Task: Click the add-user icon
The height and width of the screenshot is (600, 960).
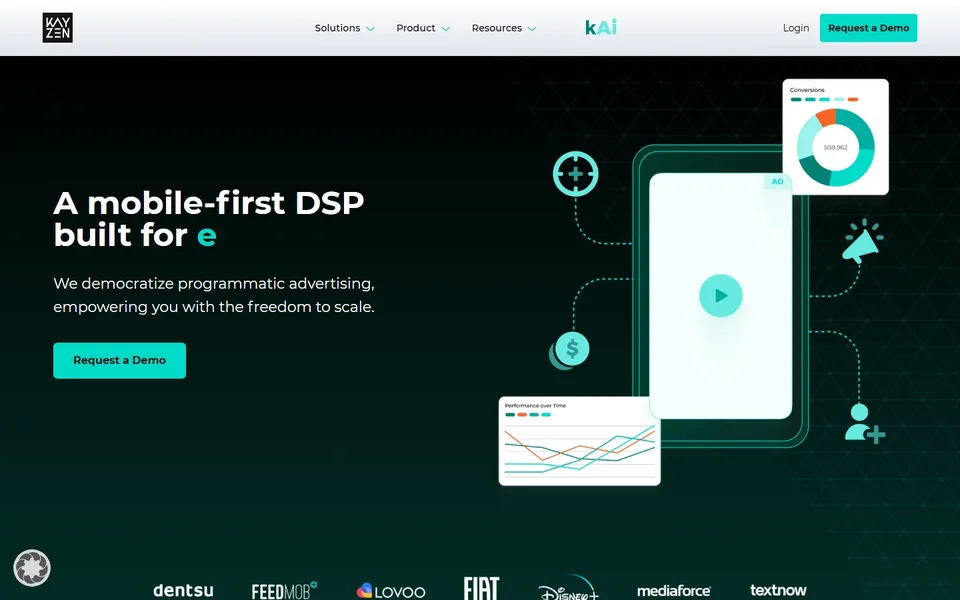Action: (864, 424)
